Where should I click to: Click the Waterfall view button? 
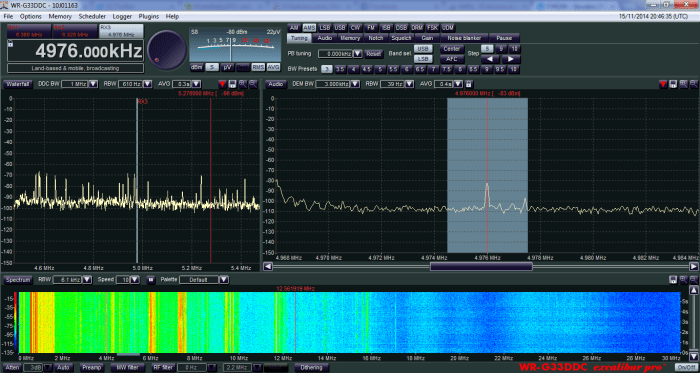coord(18,84)
